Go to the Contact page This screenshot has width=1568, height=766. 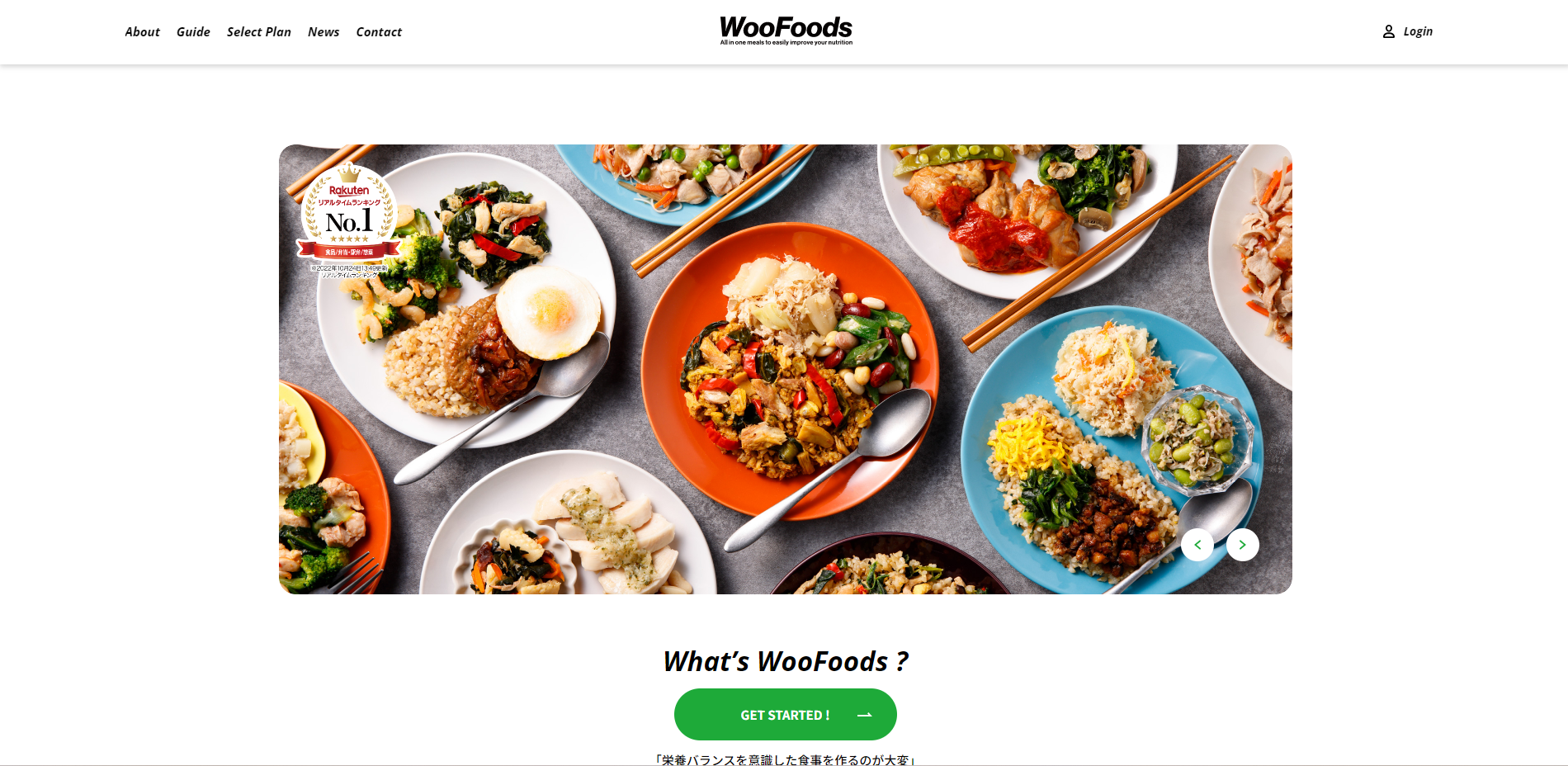click(379, 32)
